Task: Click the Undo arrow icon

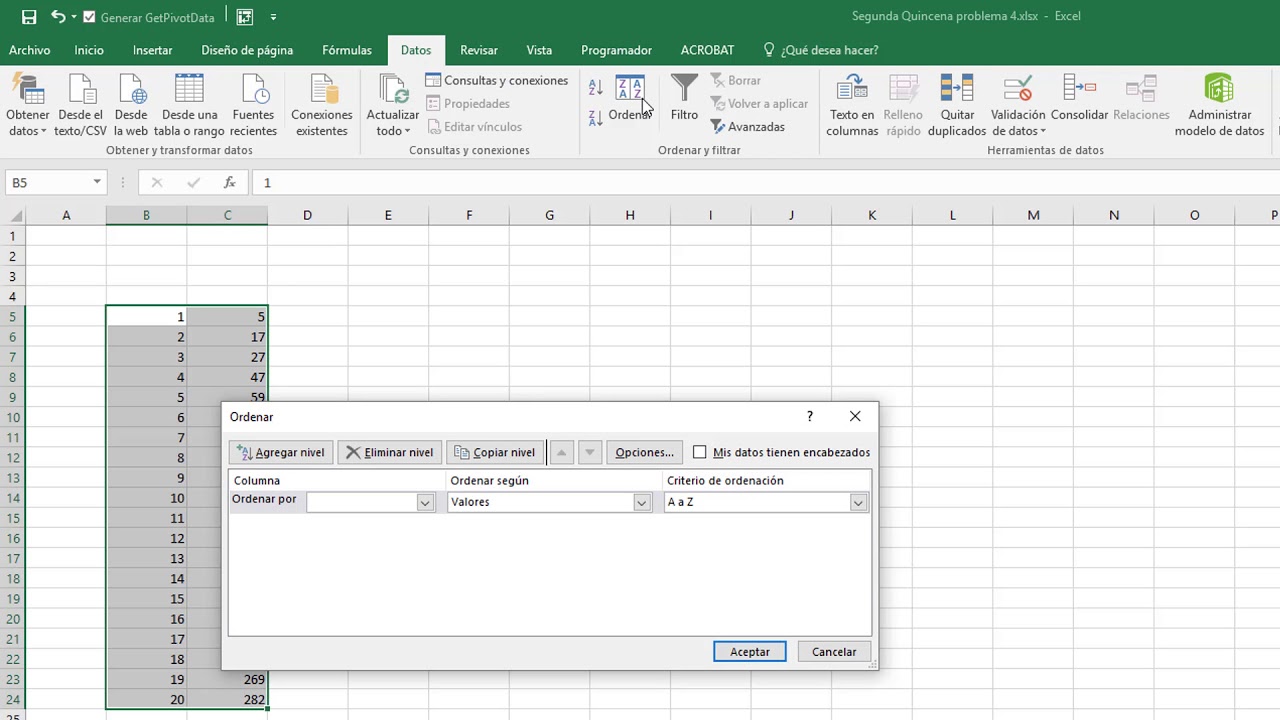Action: [x=57, y=17]
